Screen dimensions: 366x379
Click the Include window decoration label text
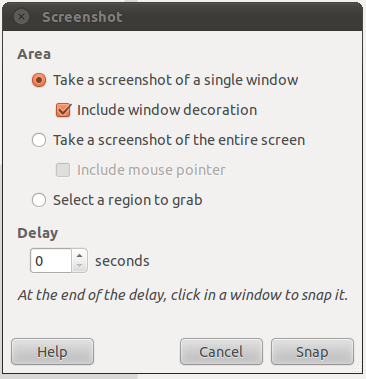[167, 110]
